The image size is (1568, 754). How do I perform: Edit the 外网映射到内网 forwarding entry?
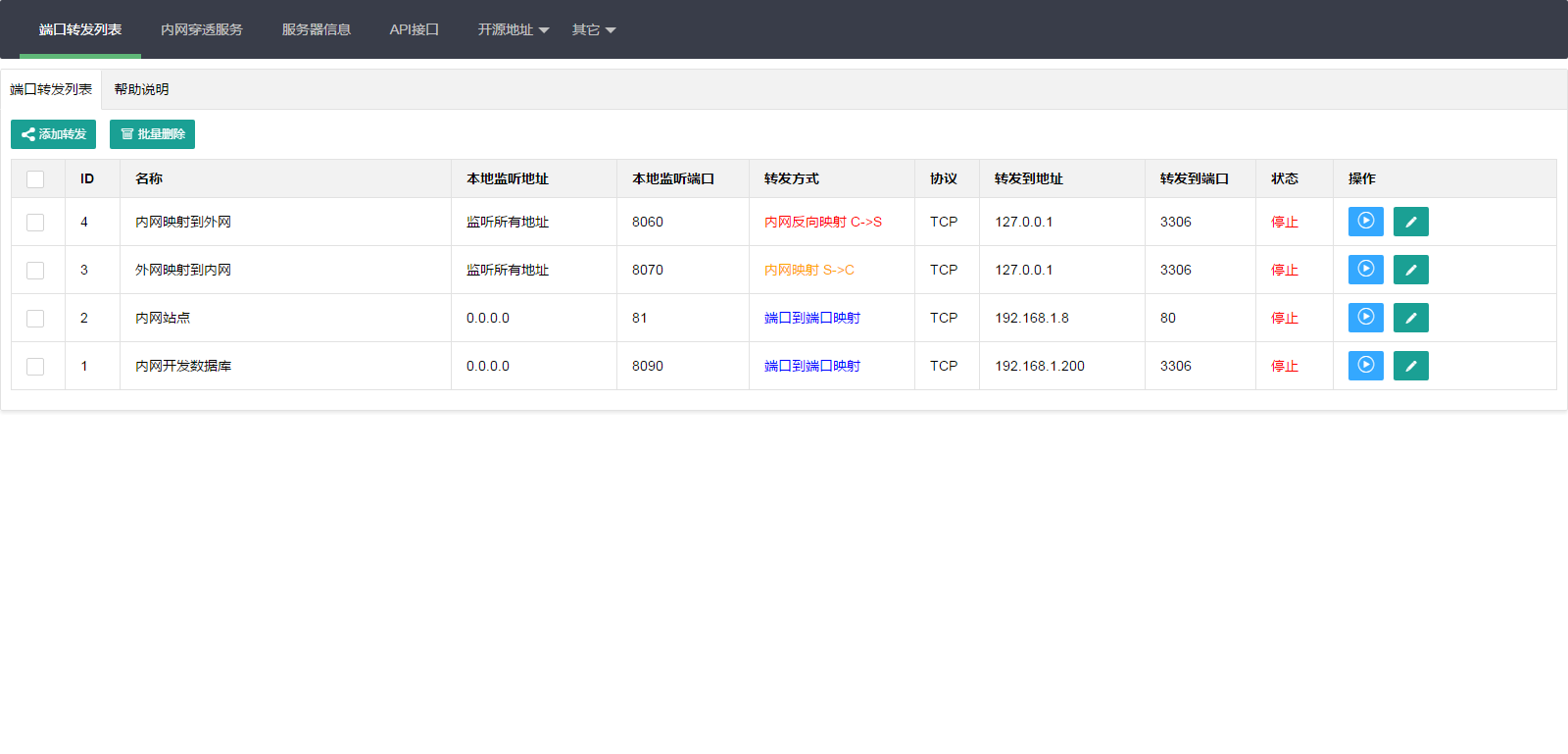1410,270
